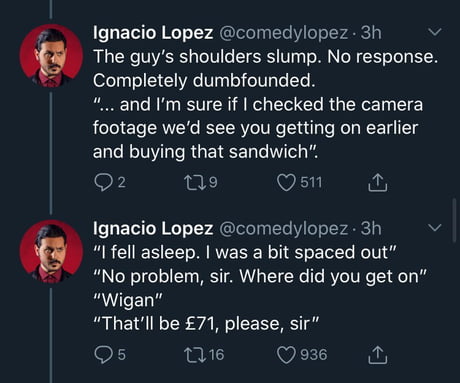Reply to the 'shoulders slump' tweet
Viewport: 460px width, 383px height.
click(103, 183)
